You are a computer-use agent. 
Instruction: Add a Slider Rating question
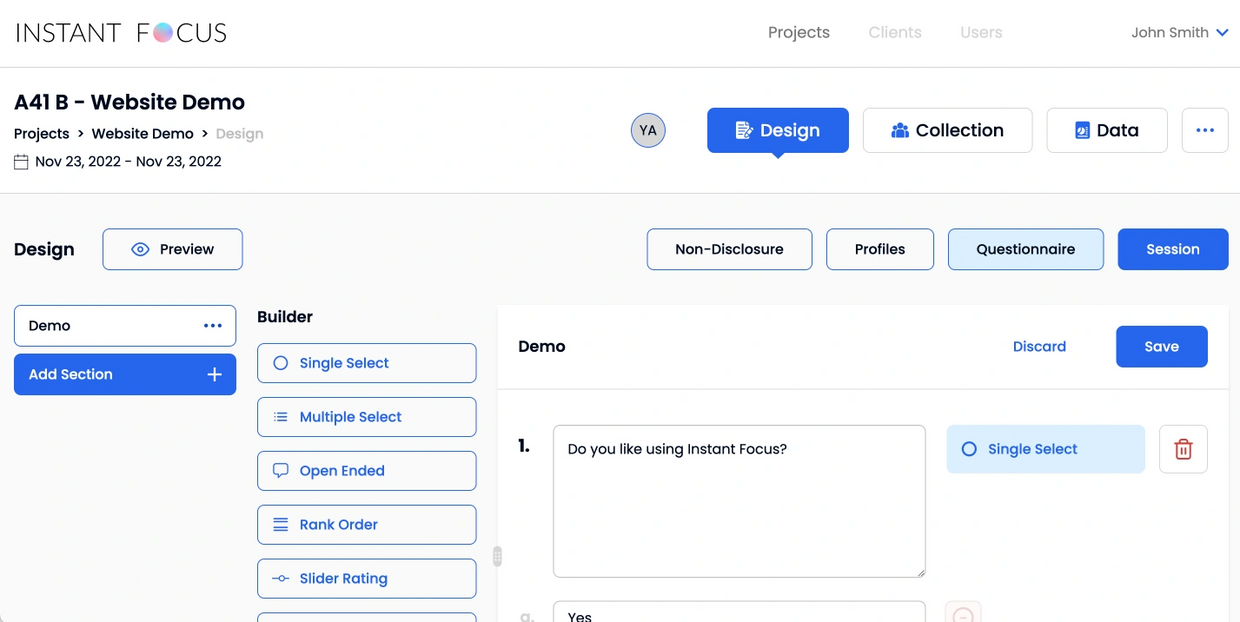pyautogui.click(x=366, y=578)
